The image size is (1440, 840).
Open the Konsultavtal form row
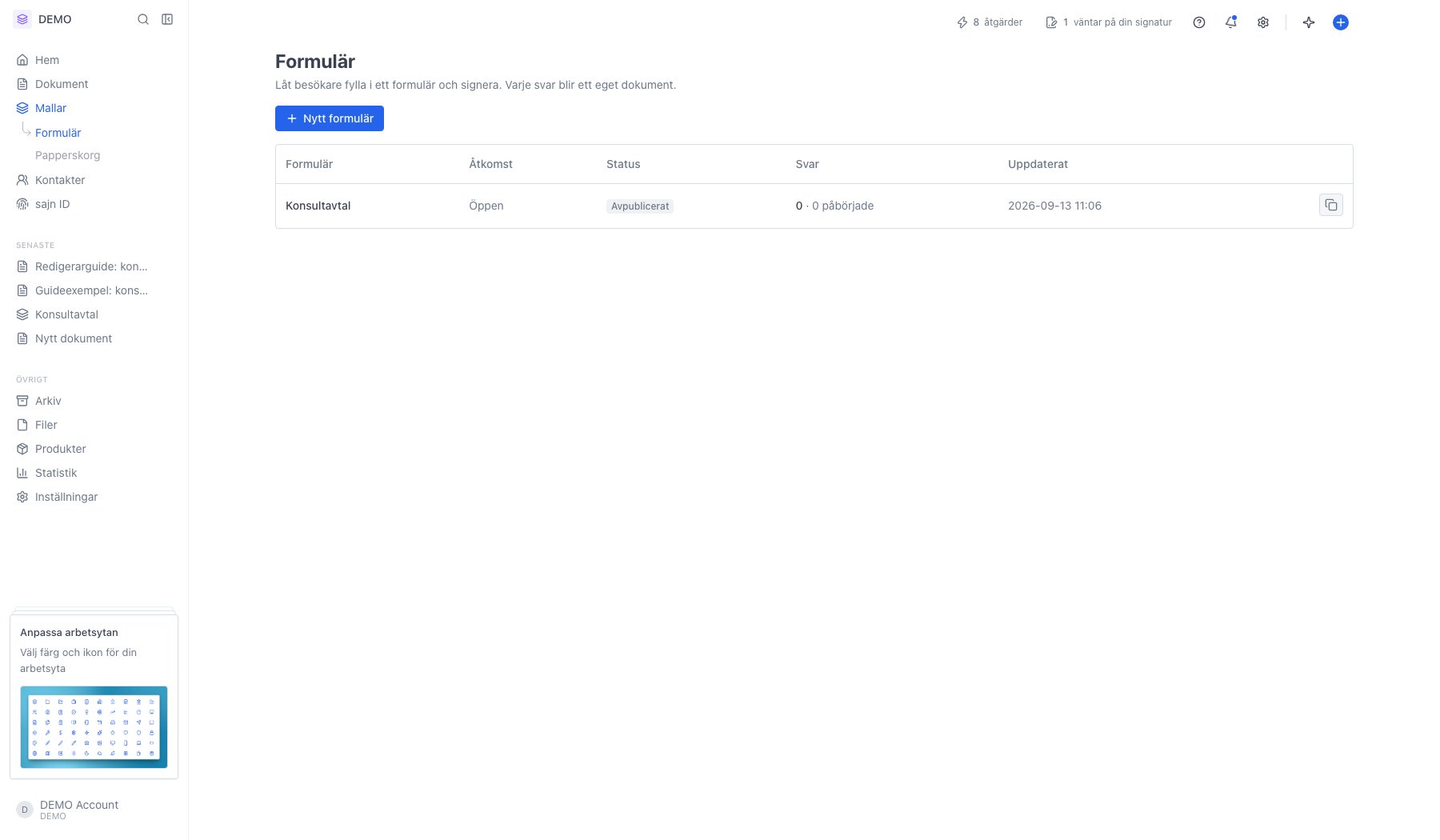pyautogui.click(x=814, y=206)
